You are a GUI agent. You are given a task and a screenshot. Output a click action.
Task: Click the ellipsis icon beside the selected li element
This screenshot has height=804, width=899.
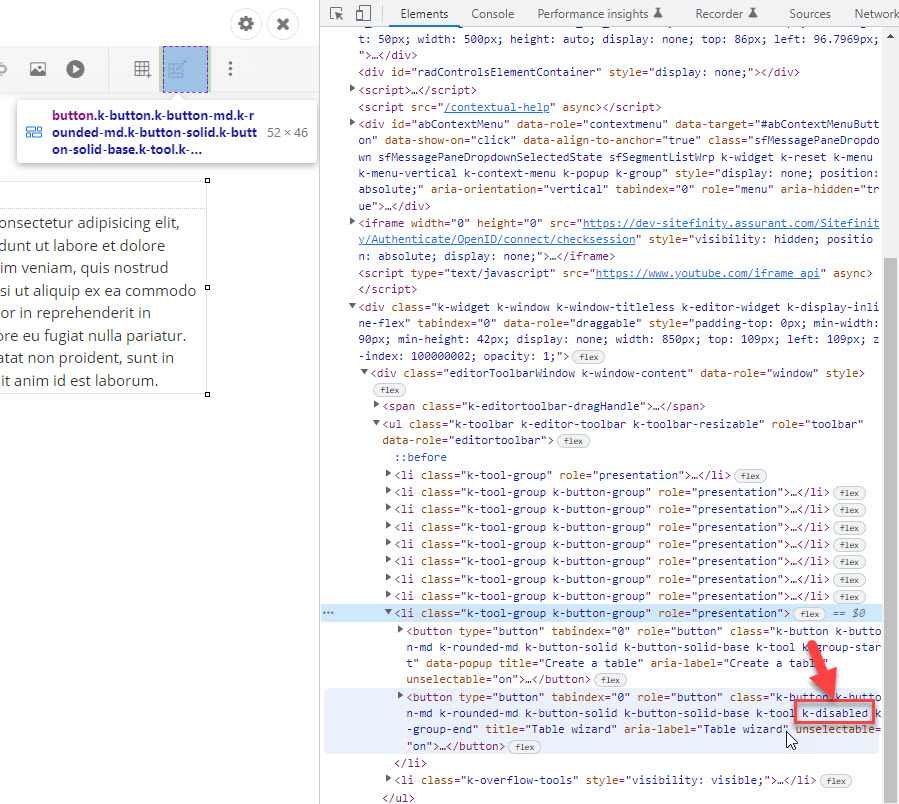tap(327, 611)
